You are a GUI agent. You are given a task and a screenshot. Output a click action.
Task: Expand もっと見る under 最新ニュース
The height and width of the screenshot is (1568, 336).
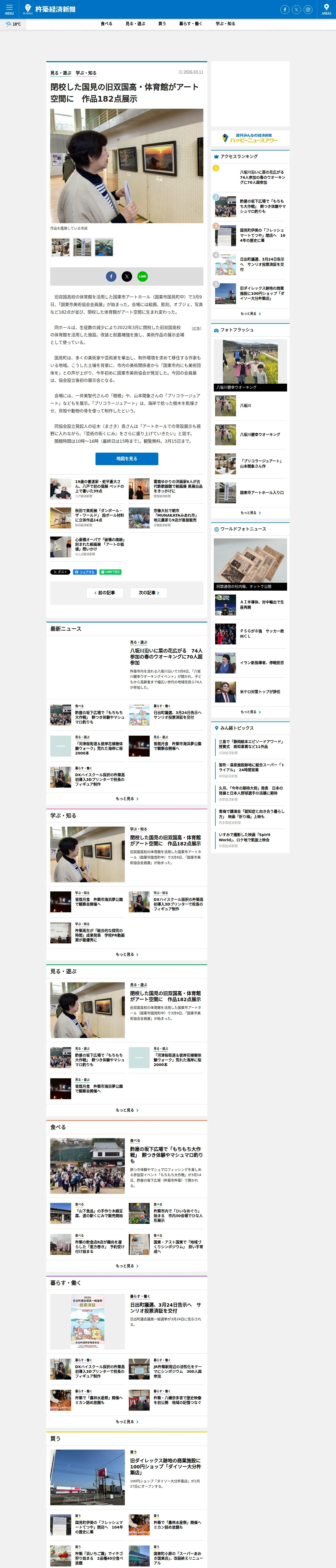(127, 799)
